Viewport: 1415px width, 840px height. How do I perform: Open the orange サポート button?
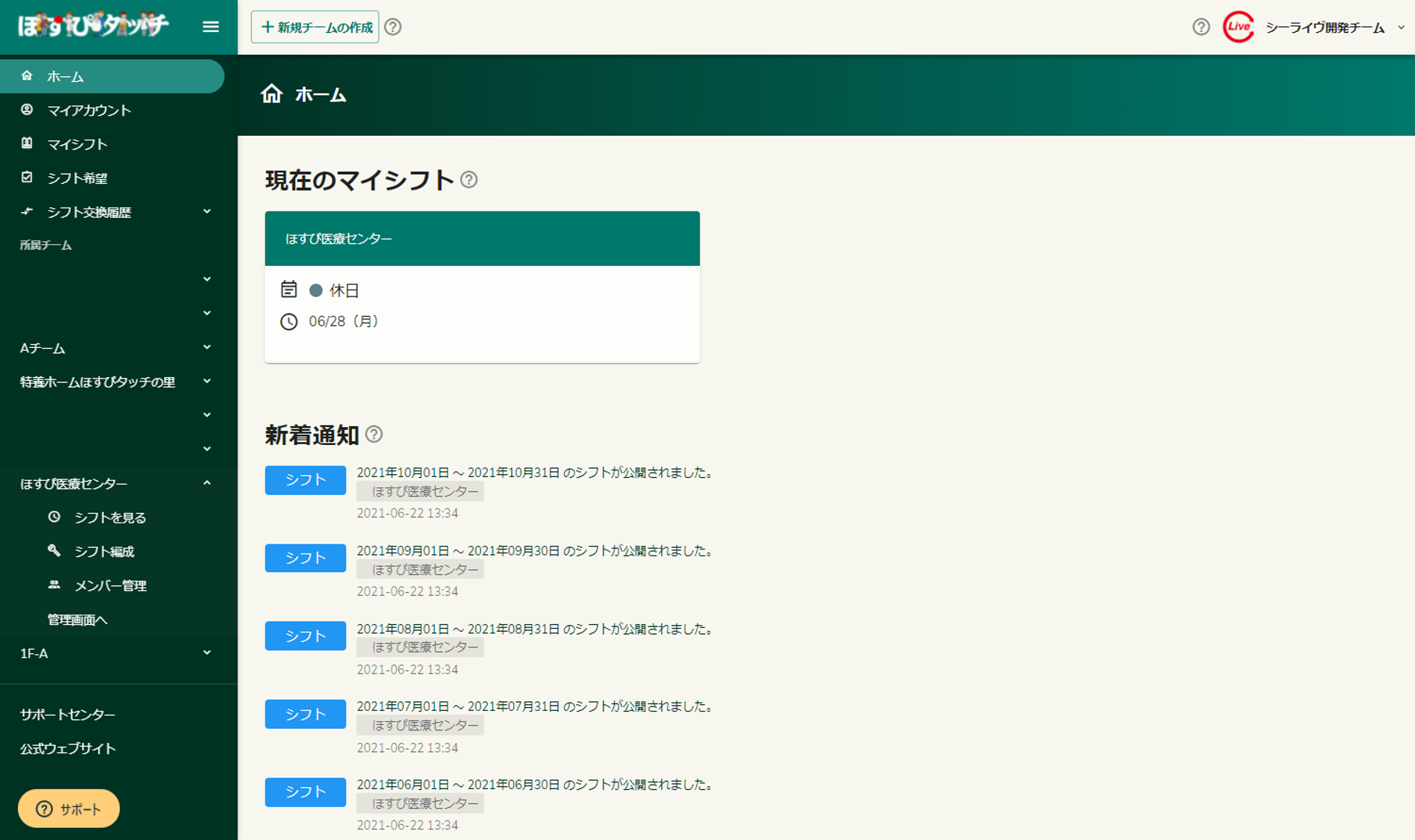[x=69, y=809]
